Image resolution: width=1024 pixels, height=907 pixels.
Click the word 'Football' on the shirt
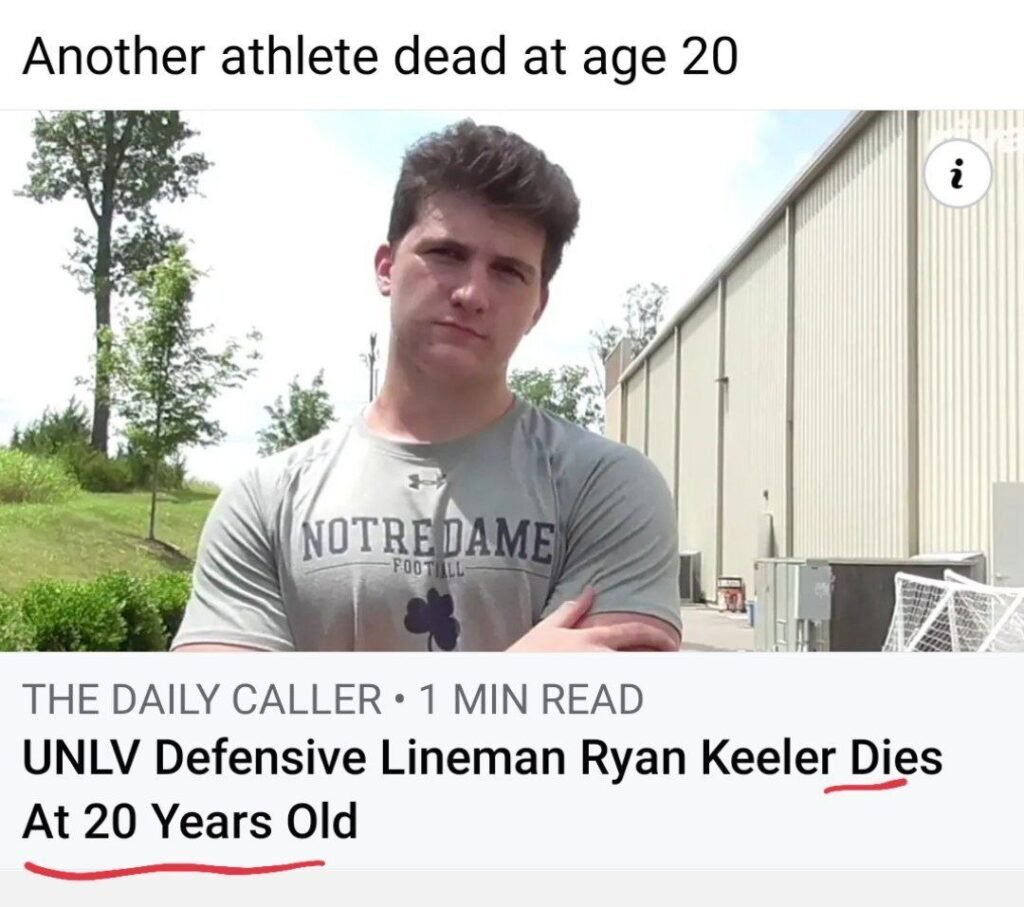click(427, 567)
